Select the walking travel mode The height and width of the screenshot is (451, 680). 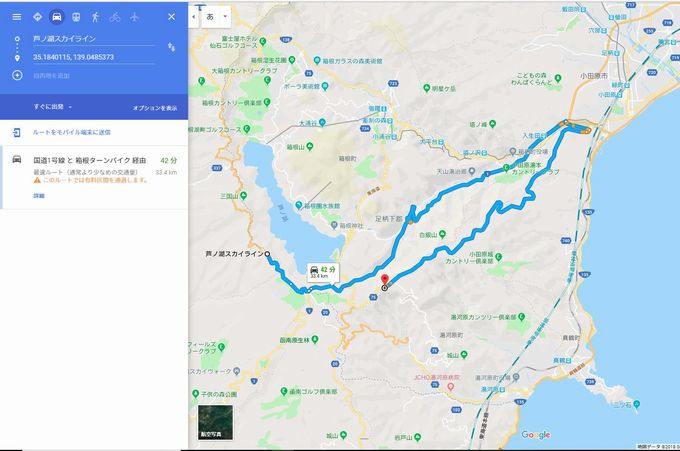(x=95, y=17)
